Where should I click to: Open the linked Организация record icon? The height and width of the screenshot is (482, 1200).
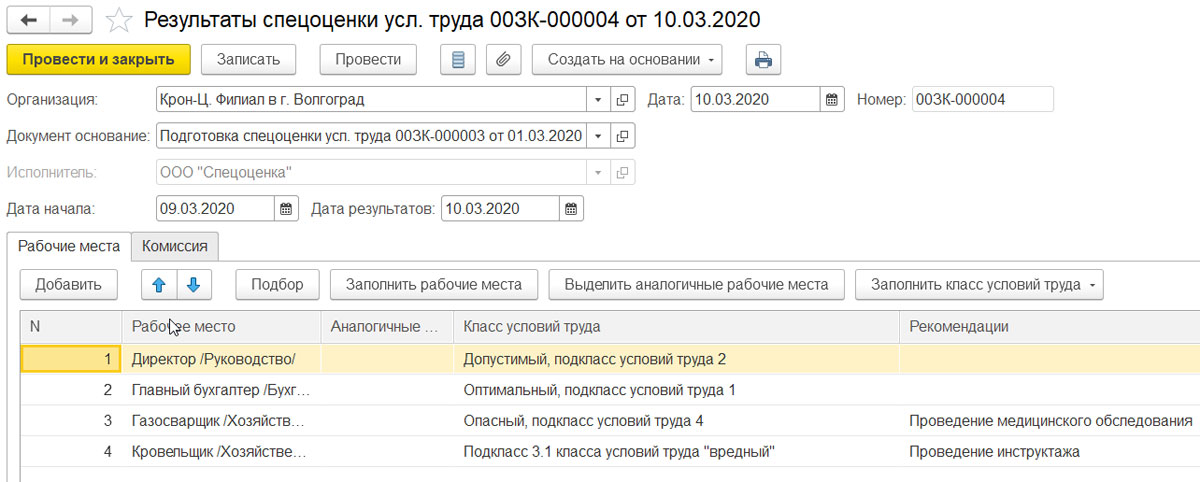[x=622, y=99]
